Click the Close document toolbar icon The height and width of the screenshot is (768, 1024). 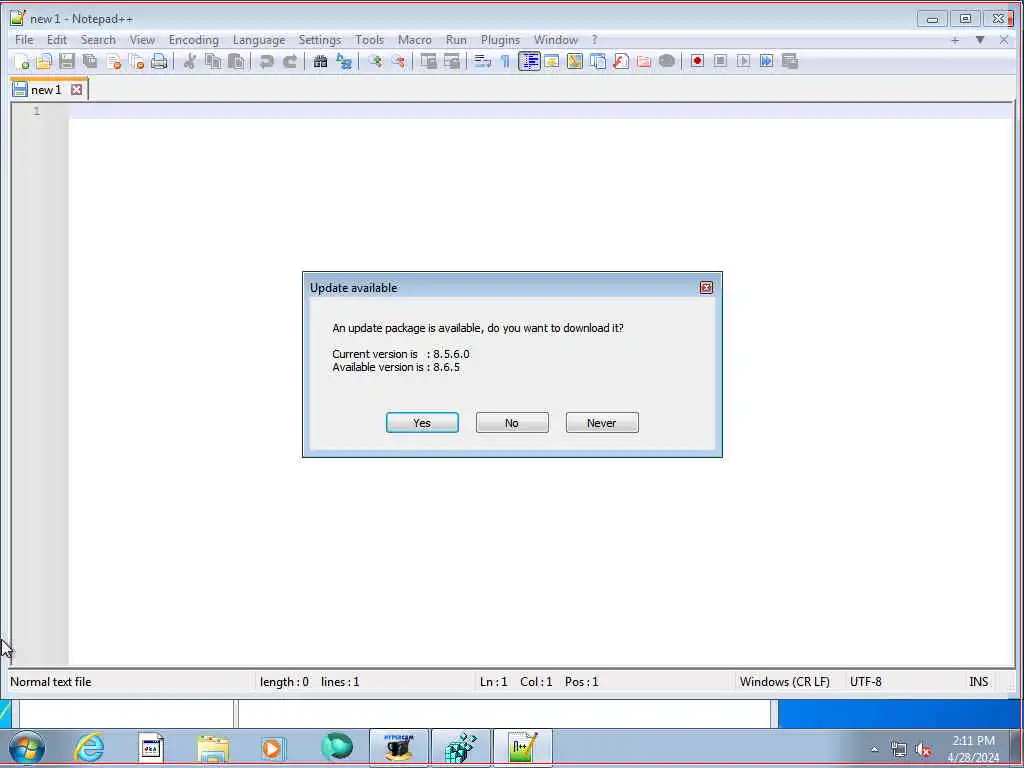tap(114, 61)
